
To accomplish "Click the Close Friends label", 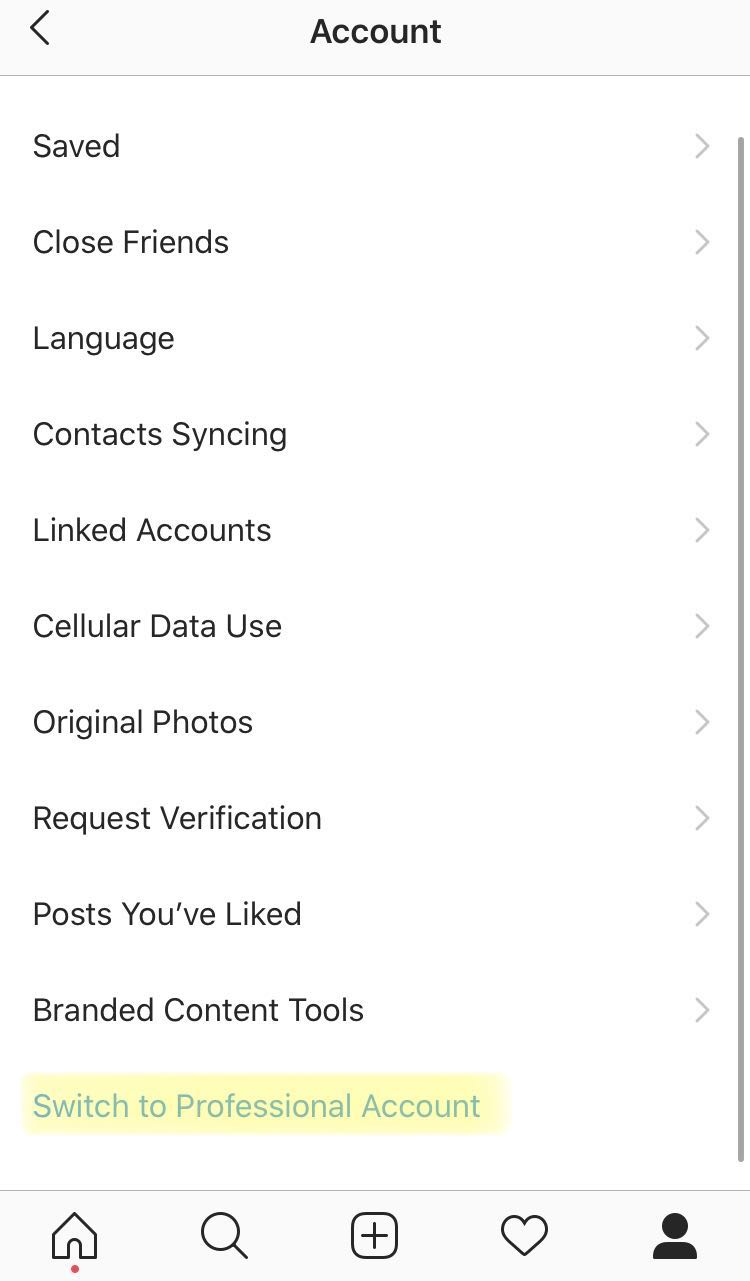I will 131,242.
